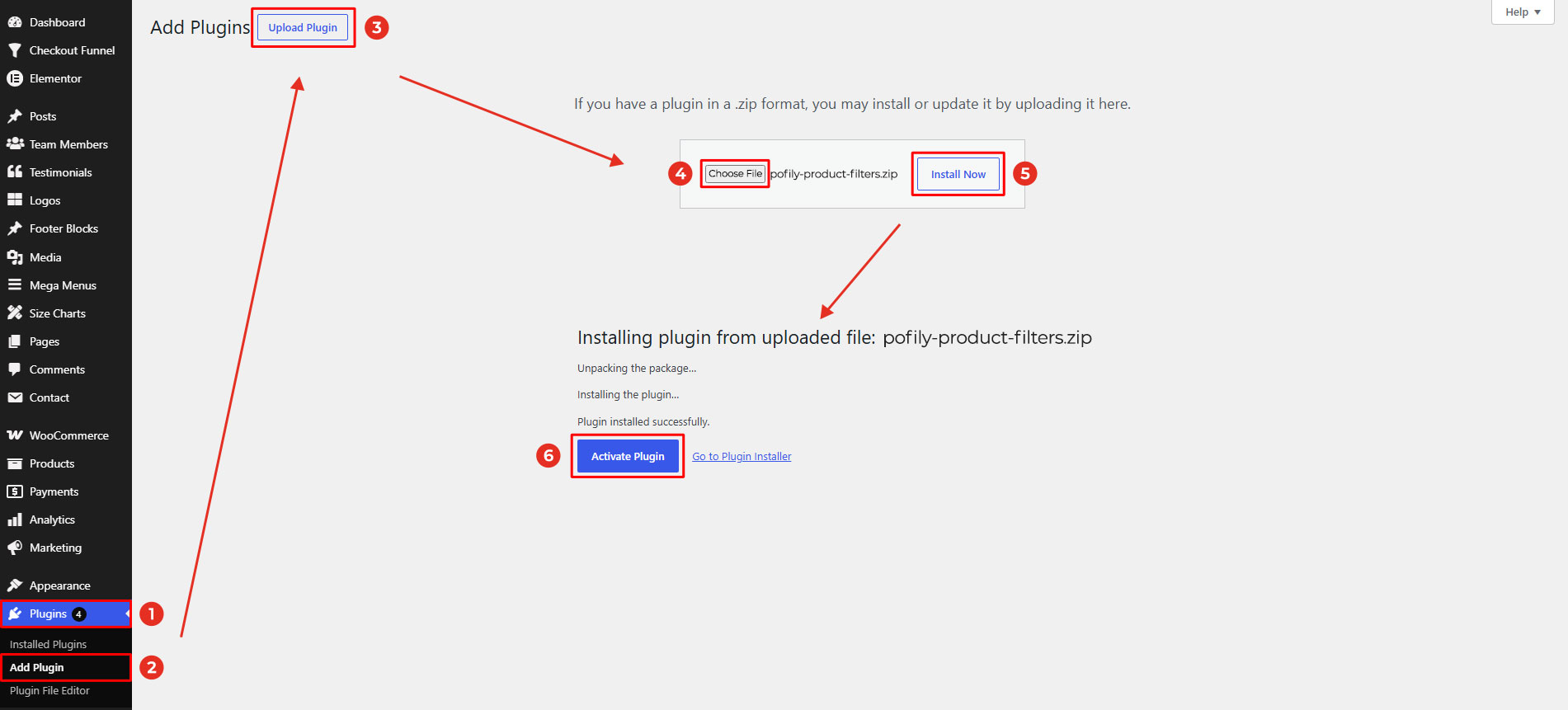Screen dimensions: 1568x710
Task: Click the Team Members people icon
Action: tap(15, 144)
